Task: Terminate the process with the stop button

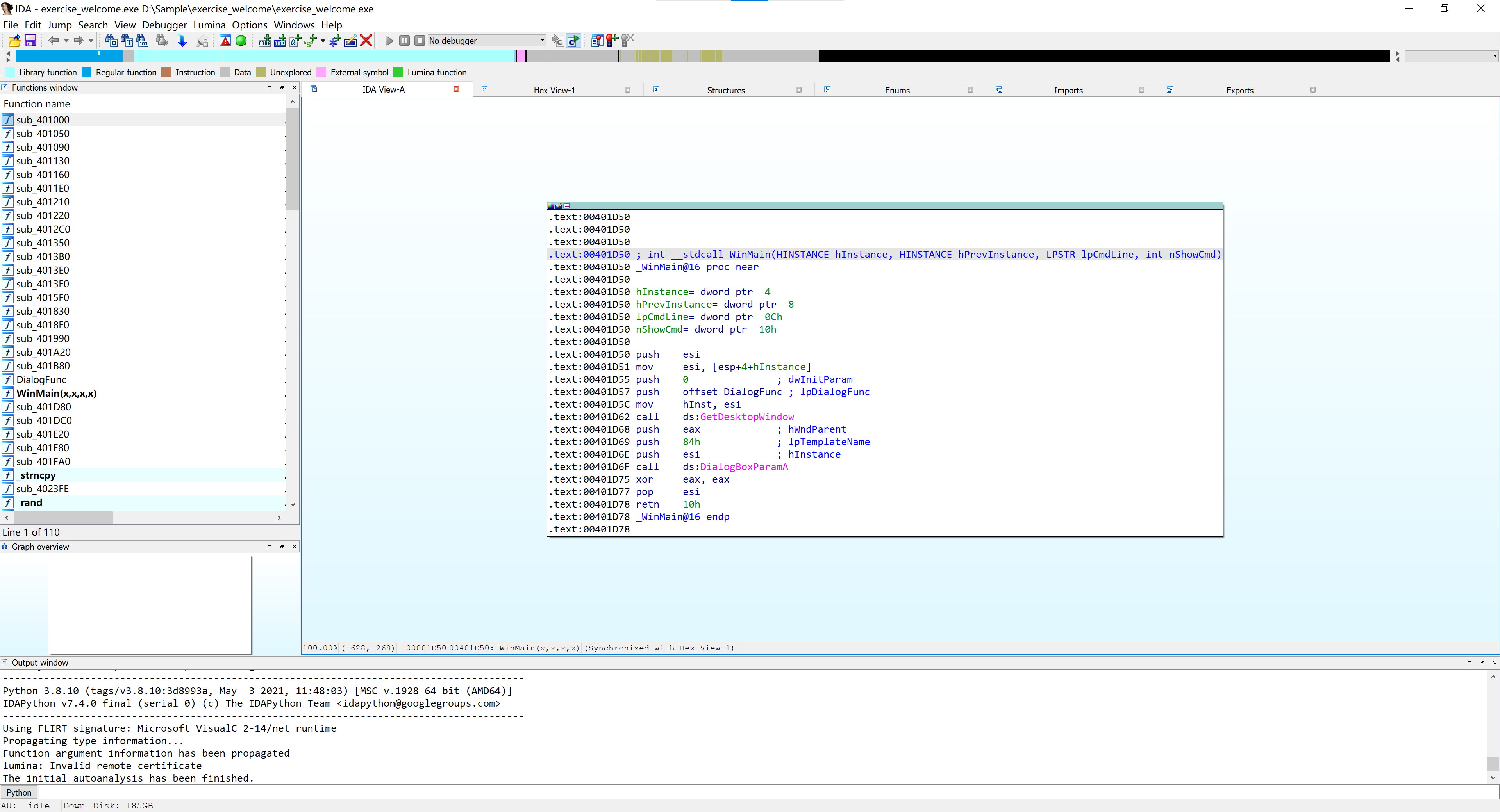Action: [x=420, y=40]
